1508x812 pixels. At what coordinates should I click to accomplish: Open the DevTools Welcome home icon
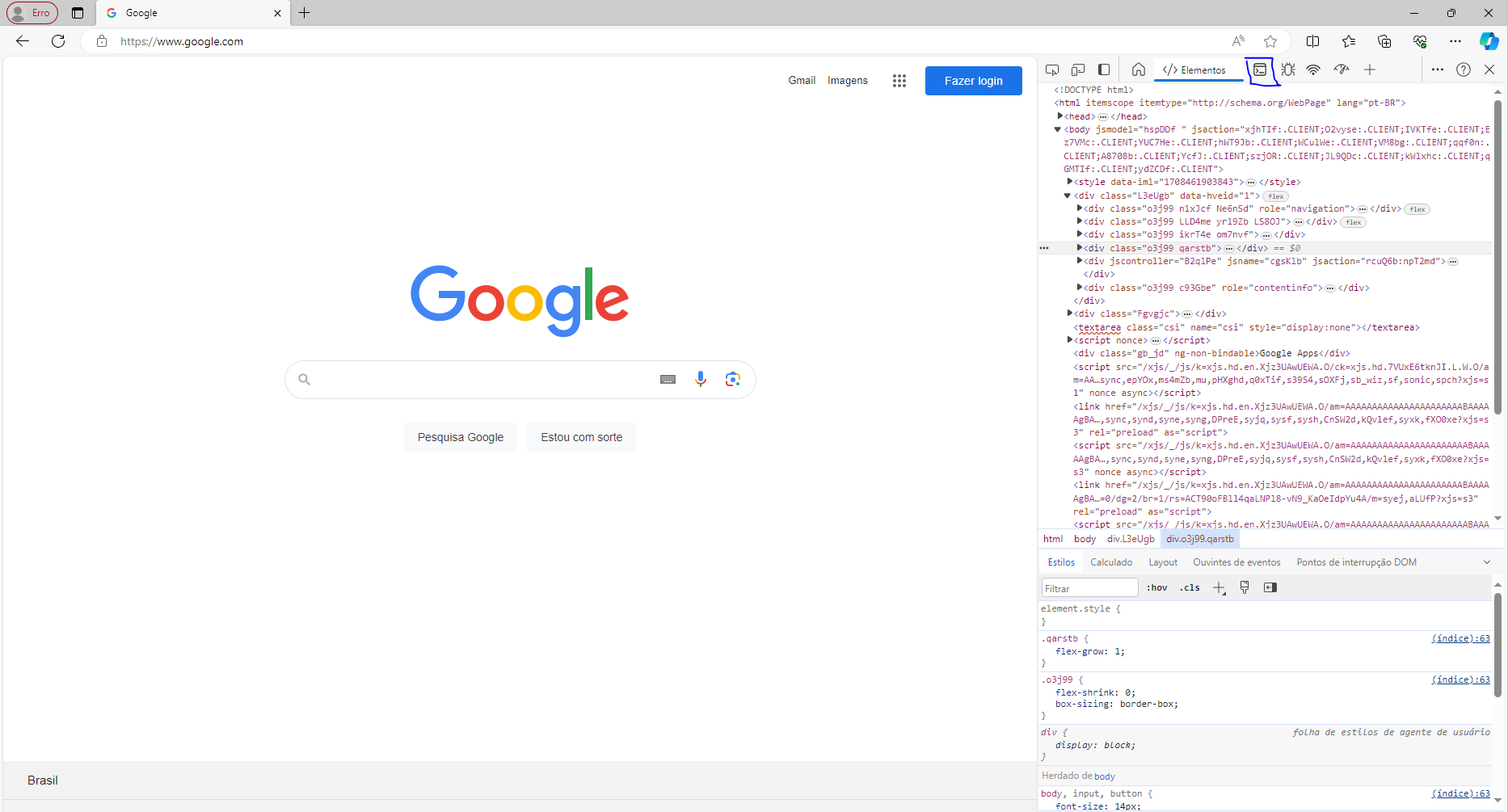tap(1139, 70)
